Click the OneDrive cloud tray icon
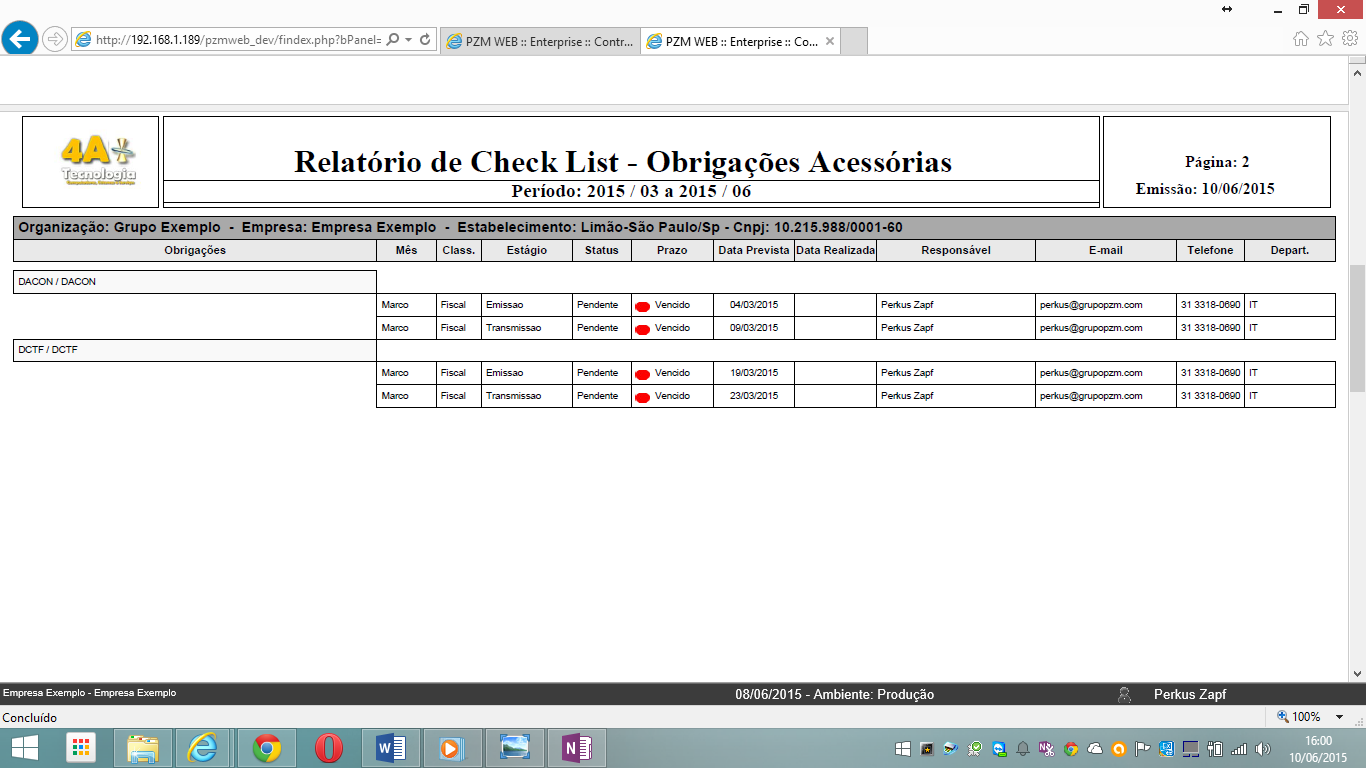1366x768 pixels. pos(1095,748)
